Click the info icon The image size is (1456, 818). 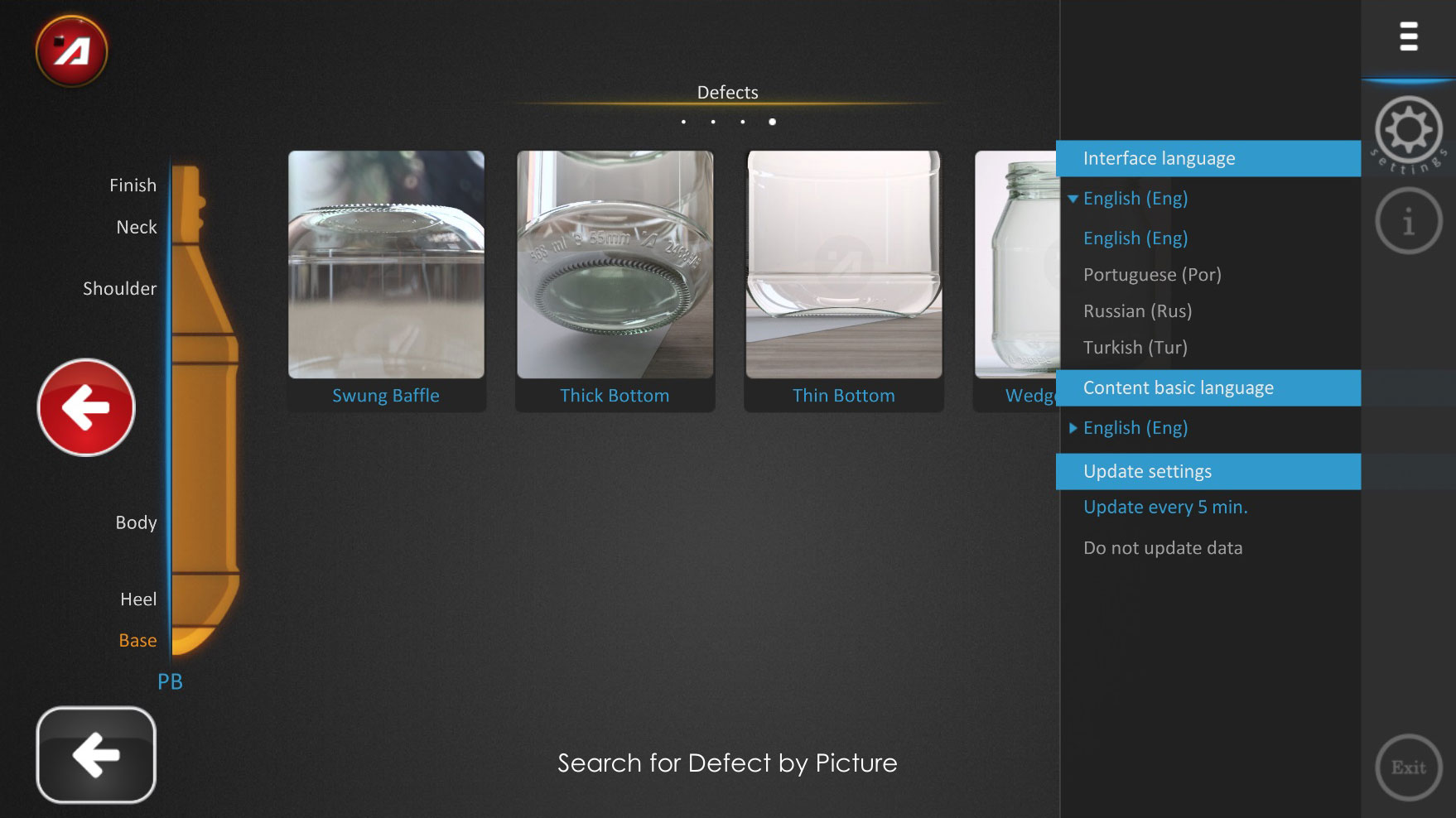[1408, 219]
